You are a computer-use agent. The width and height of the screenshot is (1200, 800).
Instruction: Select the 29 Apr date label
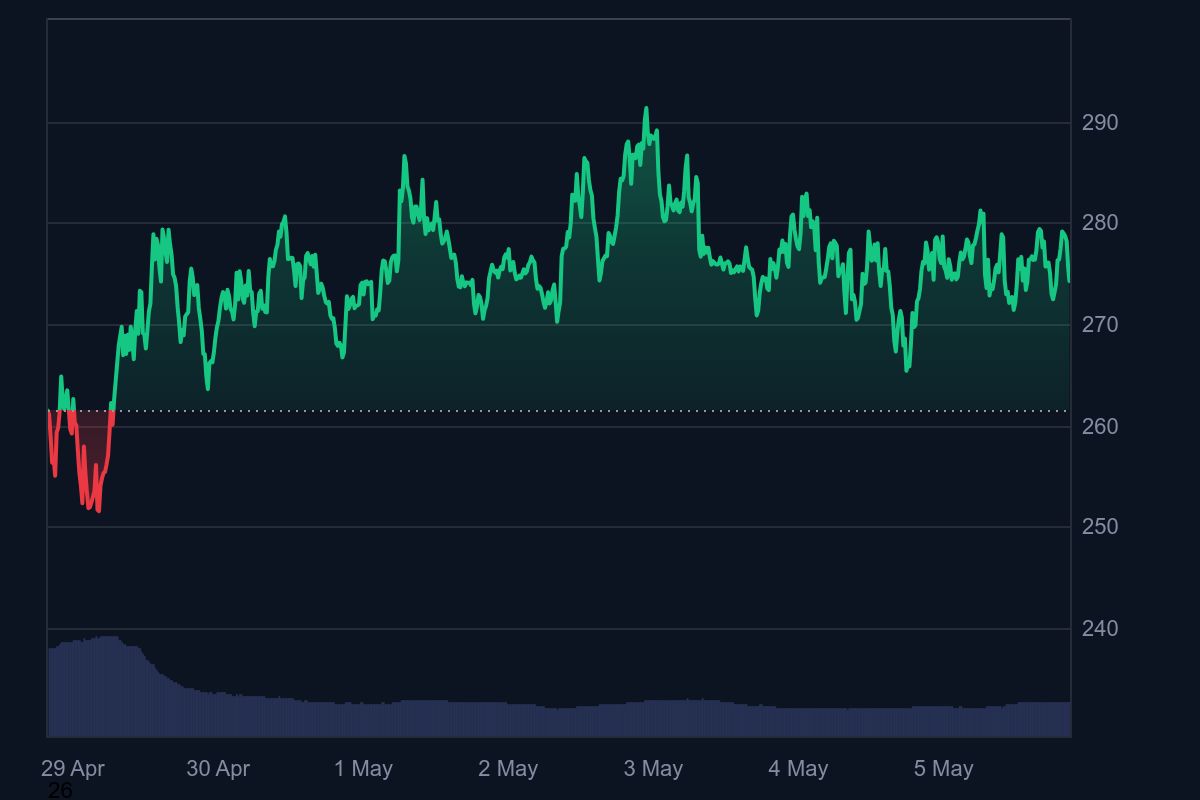coord(73,769)
